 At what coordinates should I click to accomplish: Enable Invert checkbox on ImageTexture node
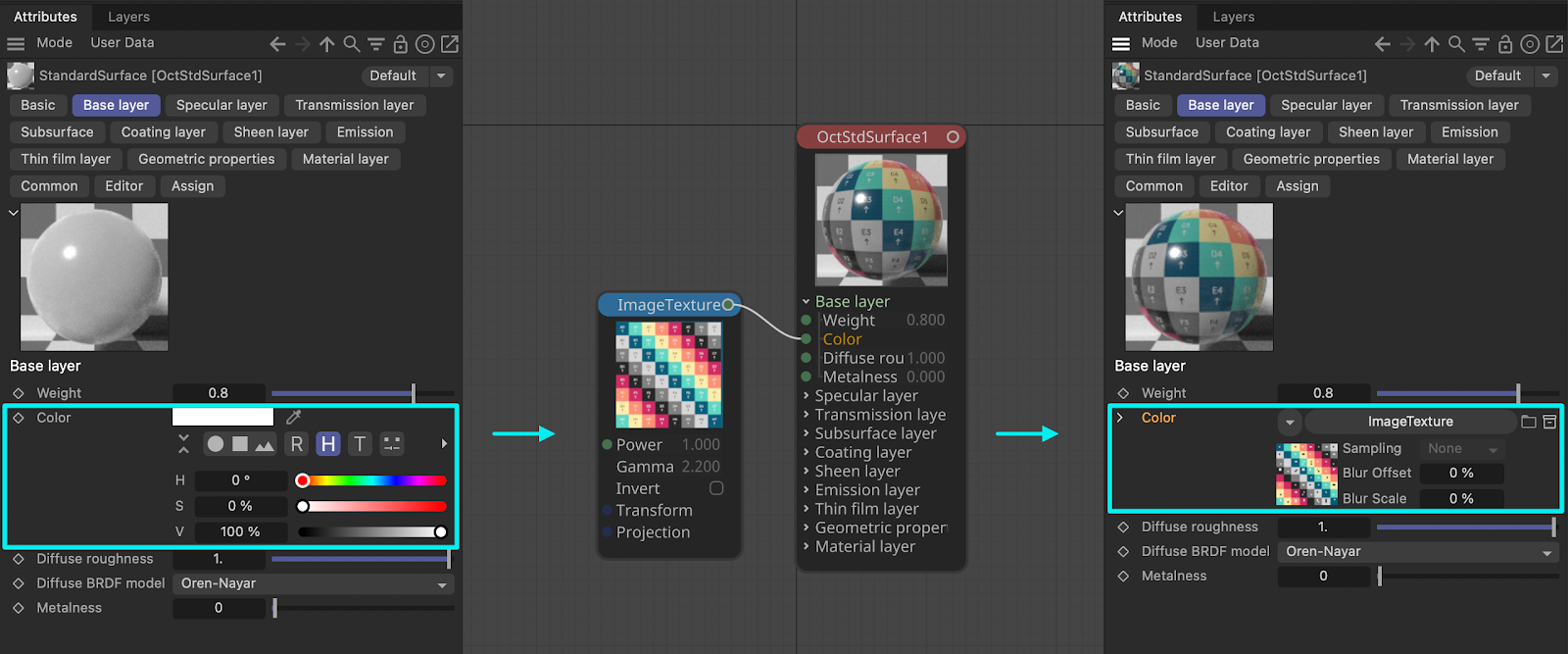click(716, 488)
